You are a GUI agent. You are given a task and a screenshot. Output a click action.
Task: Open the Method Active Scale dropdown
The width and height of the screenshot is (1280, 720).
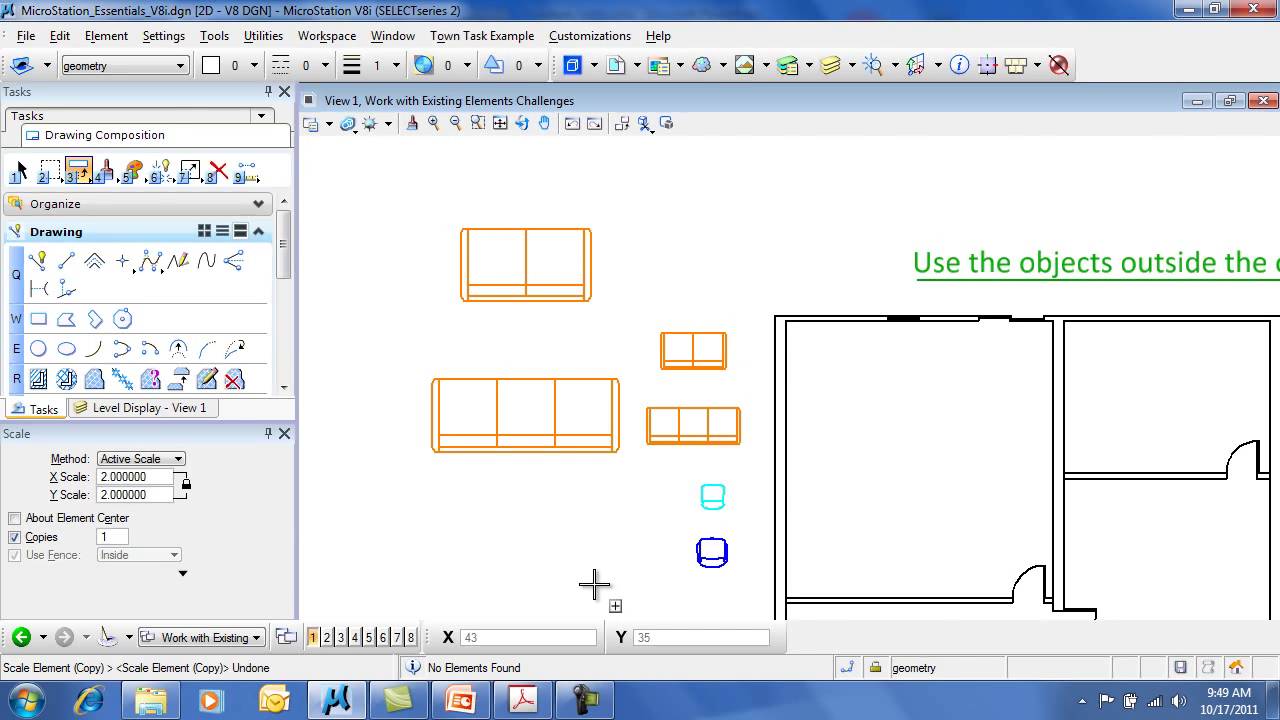pyautogui.click(x=141, y=458)
